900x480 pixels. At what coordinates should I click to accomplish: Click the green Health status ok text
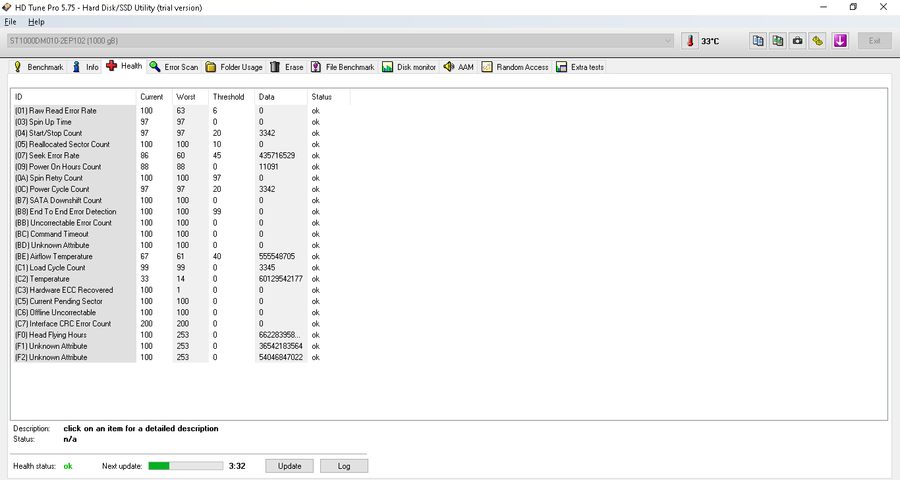pyautogui.click(x=68, y=466)
